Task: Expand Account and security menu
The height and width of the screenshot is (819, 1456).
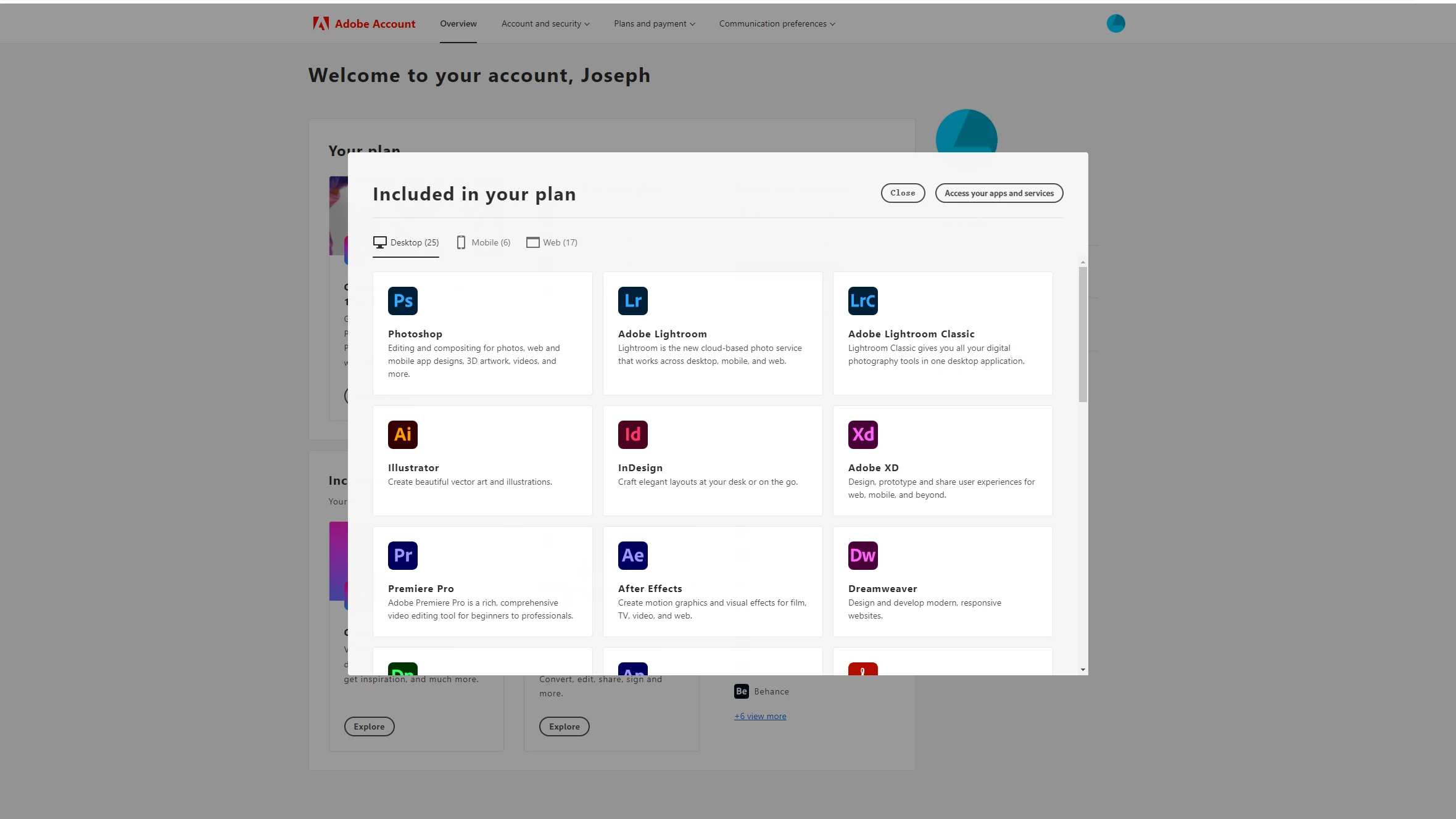Action: pyautogui.click(x=545, y=23)
